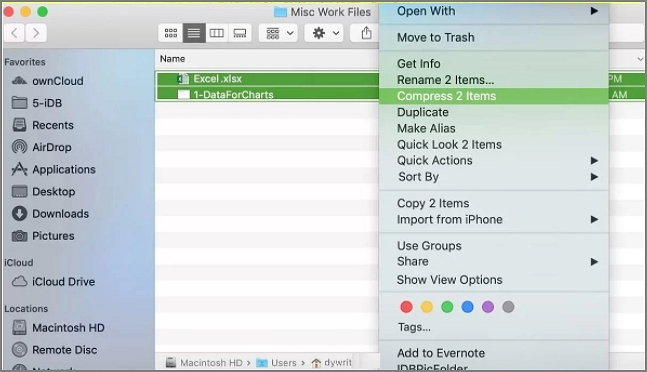Image resolution: width=647 pixels, height=372 pixels.
Task: Click the Applications icon in sidebar
Action: [x=19, y=169]
